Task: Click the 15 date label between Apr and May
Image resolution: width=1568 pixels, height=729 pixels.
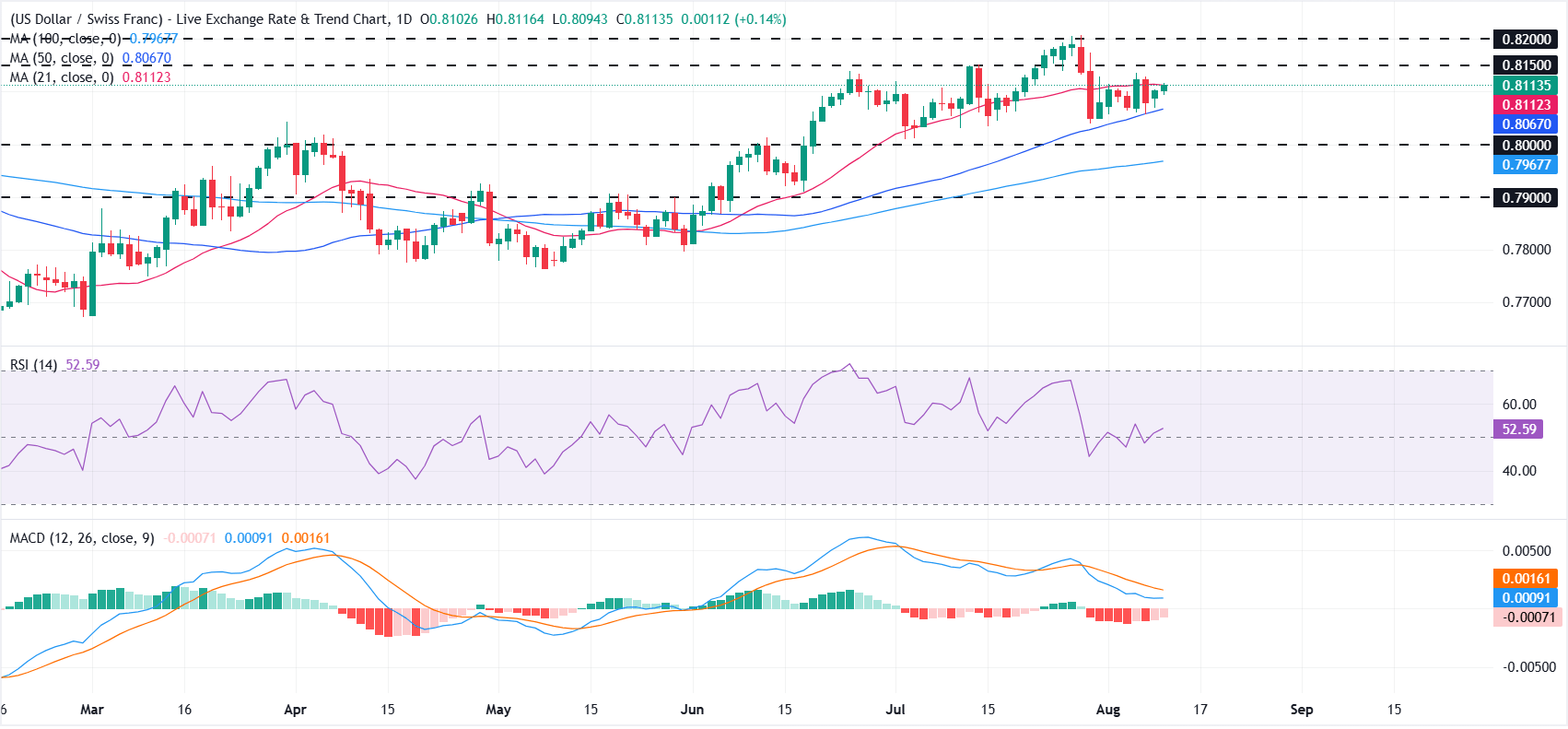Action: coord(388,710)
